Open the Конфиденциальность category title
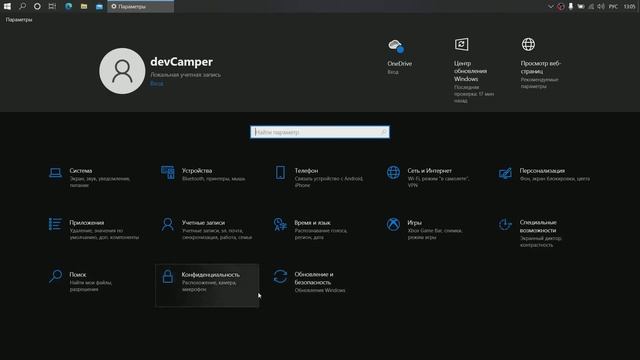 [211, 275]
